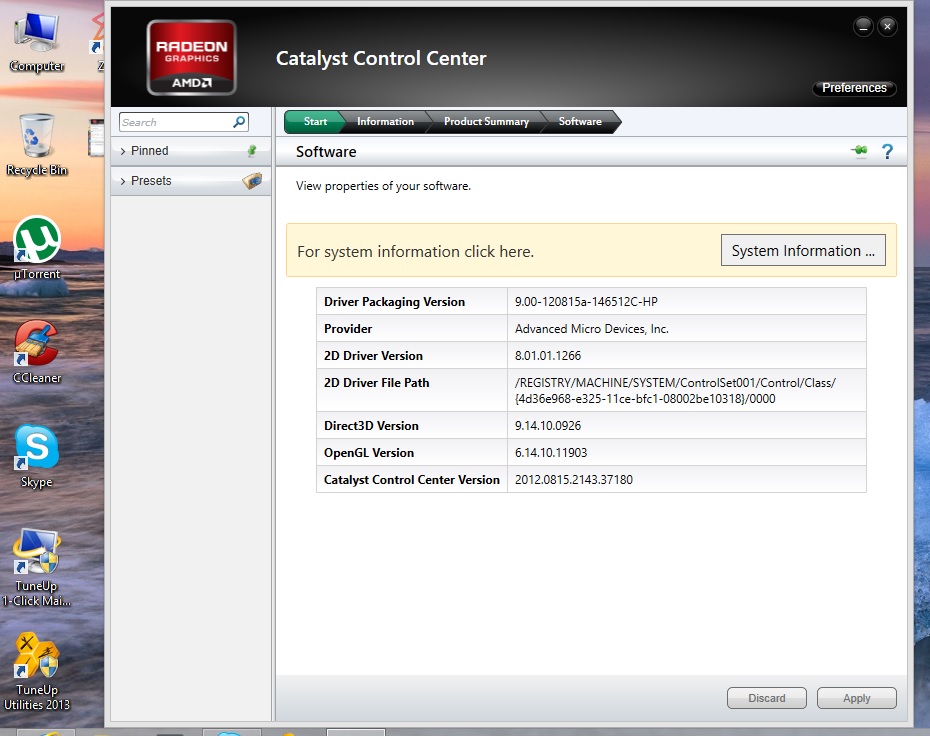The image size is (930, 736).
Task: Expand the Pinned section
Action: 191,151
